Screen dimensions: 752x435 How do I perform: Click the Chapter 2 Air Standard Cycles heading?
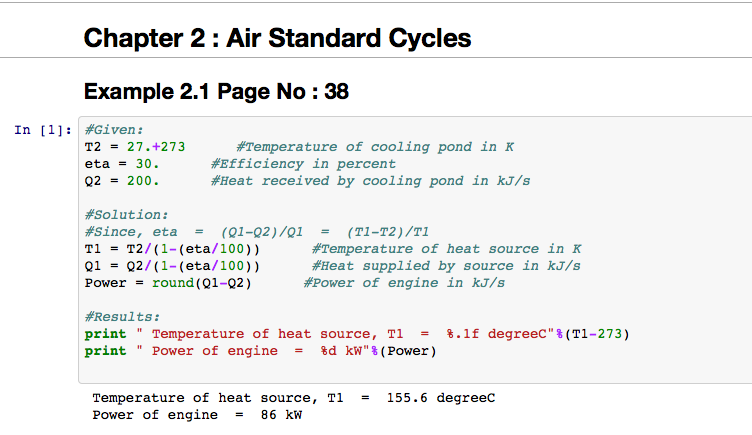click(x=278, y=39)
